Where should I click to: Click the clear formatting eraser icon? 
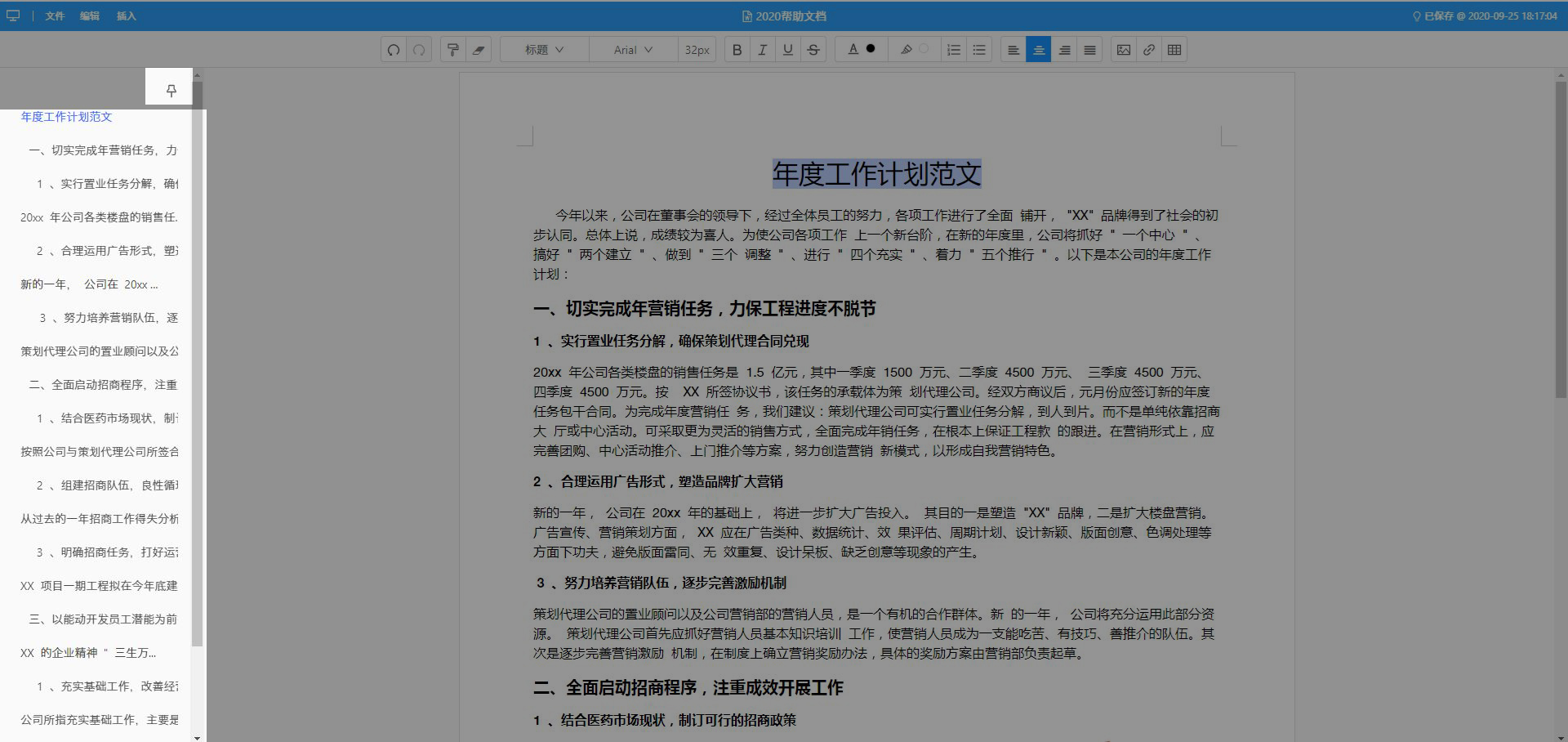(479, 50)
